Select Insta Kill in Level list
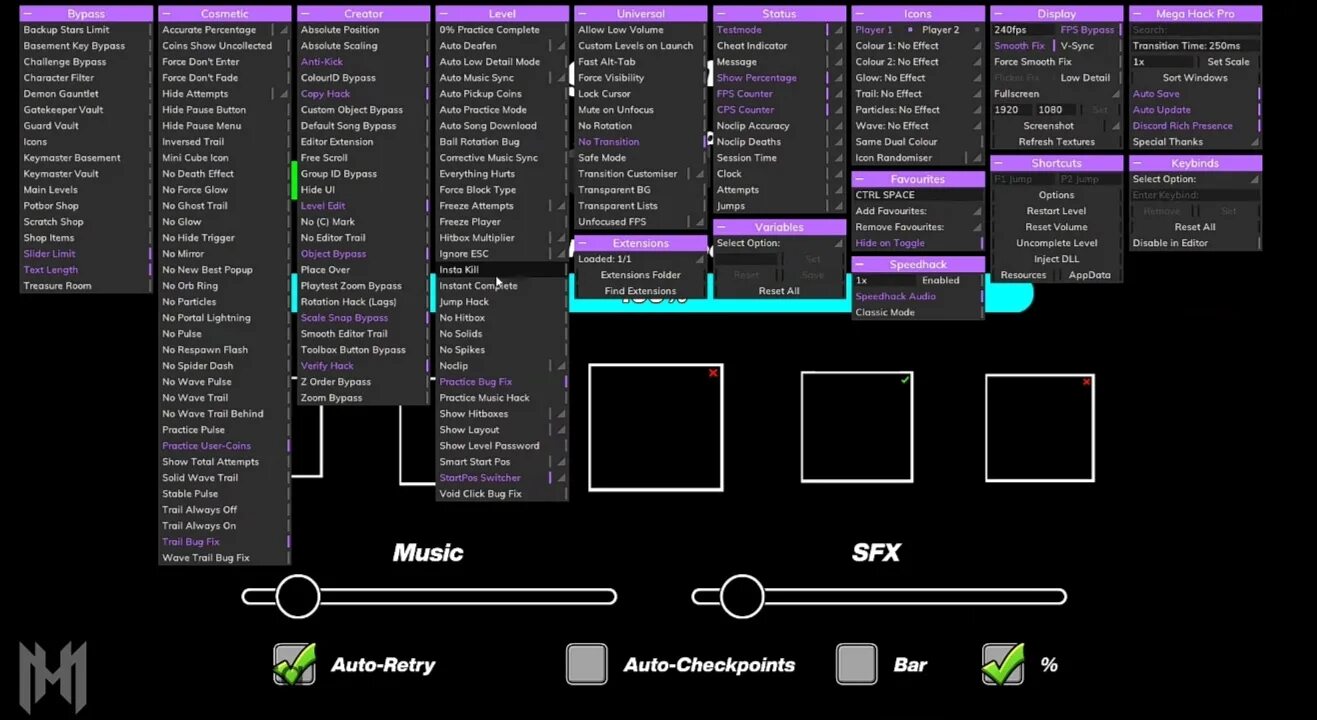The height and width of the screenshot is (720, 1317). (x=501, y=270)
